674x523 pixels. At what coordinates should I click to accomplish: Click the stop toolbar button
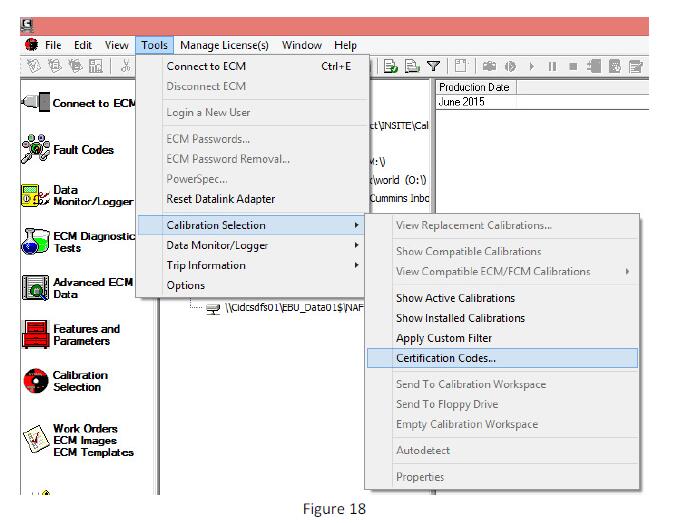573,66
